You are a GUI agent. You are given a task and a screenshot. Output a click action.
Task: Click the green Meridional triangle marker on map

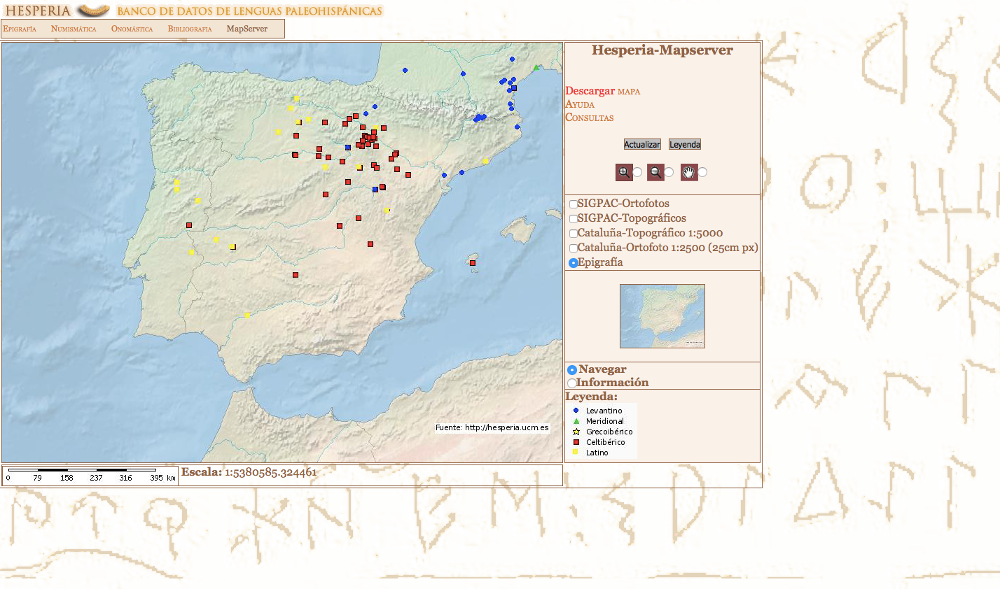point(536,68)
